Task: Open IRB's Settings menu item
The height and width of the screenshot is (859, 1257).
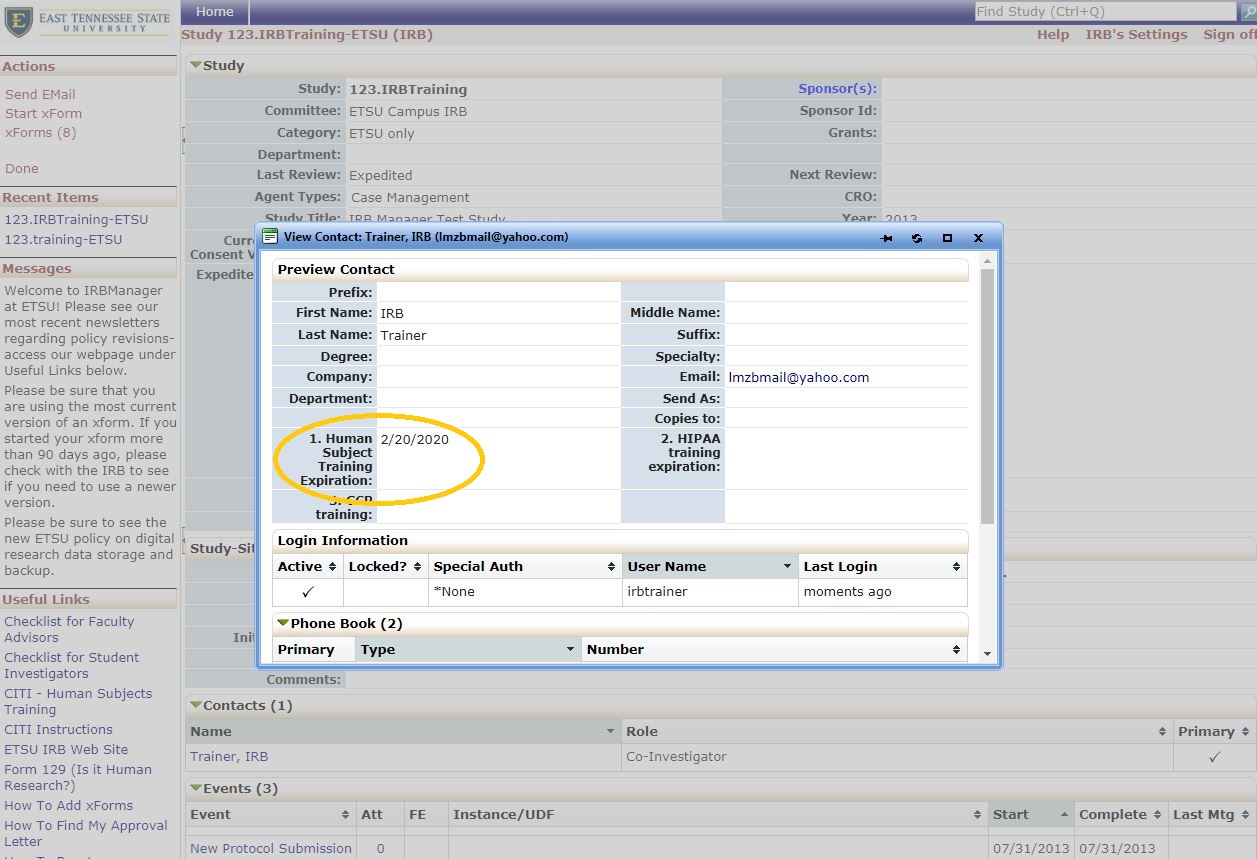Action: point(1136,34)
